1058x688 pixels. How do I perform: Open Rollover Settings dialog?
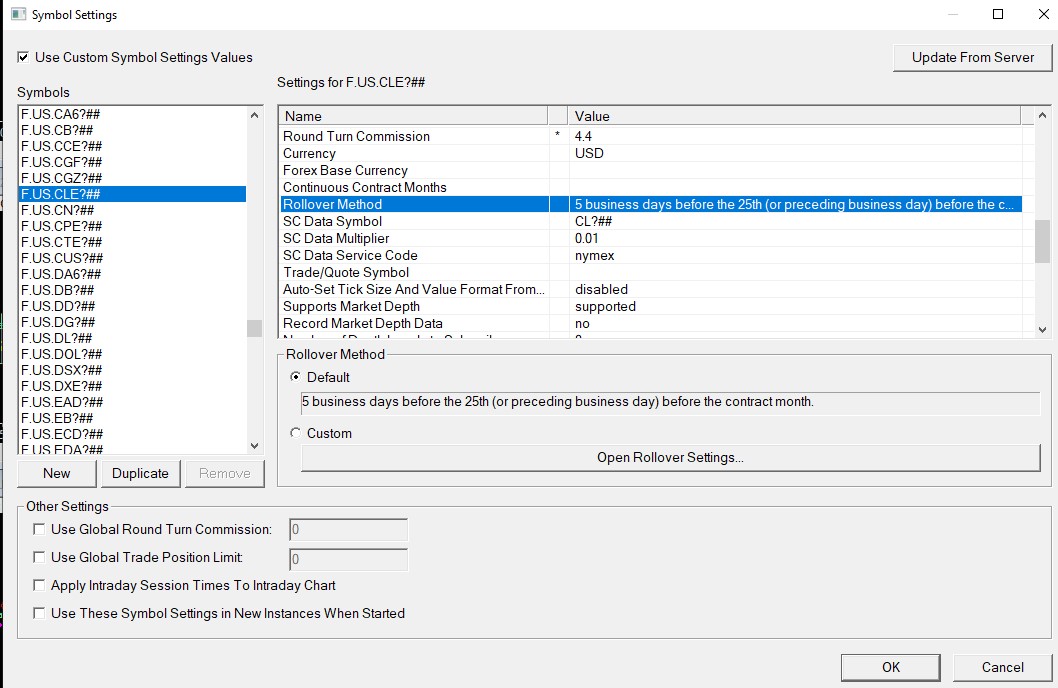(x=670, y=457)
